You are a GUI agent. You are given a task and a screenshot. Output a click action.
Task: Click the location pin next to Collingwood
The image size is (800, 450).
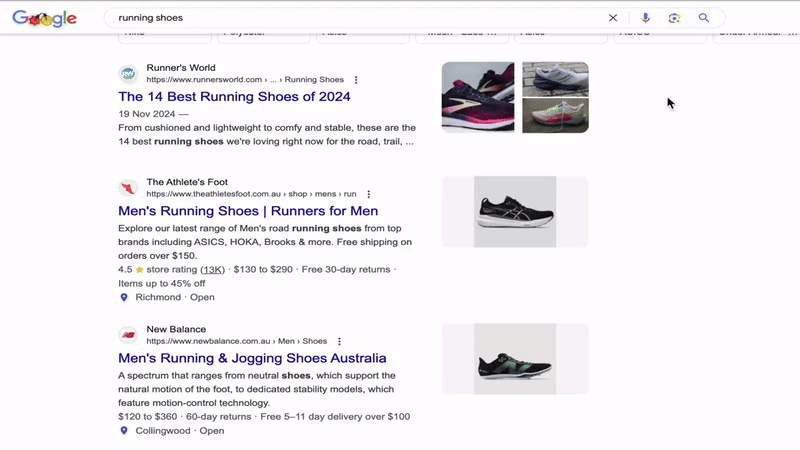click(x=124, y=431)
